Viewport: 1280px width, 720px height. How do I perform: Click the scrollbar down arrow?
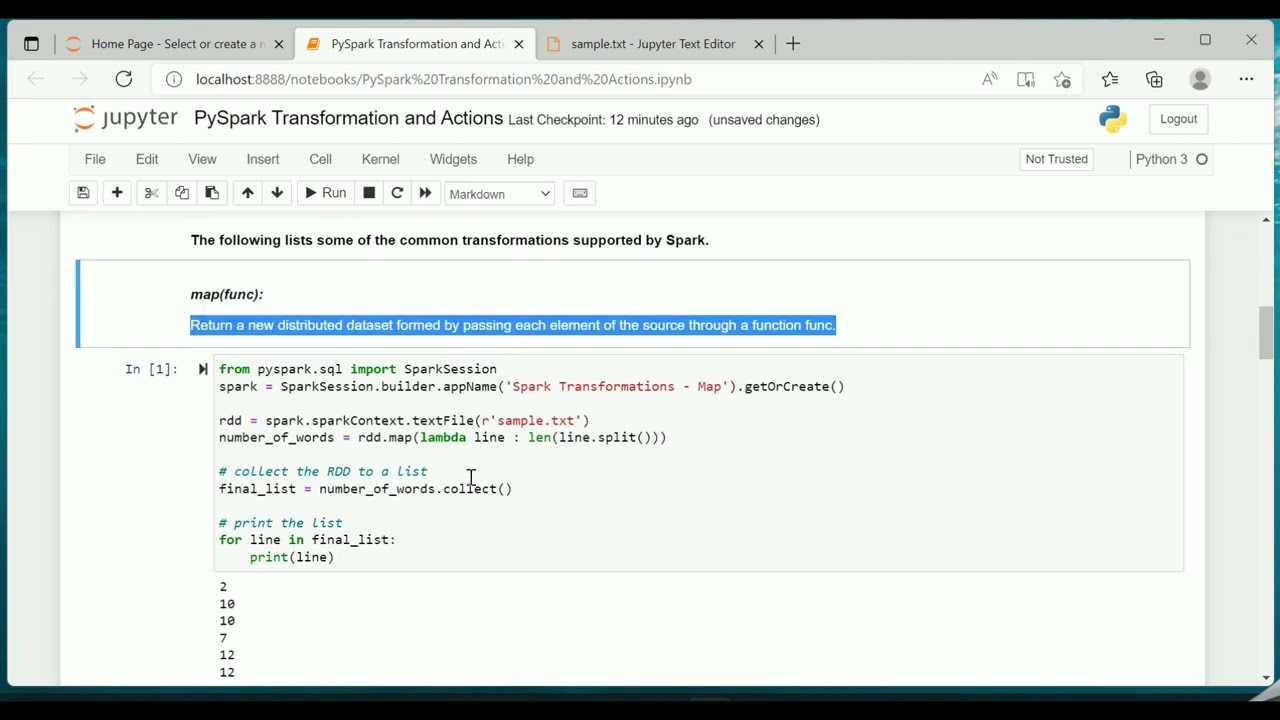point(1266,677)
